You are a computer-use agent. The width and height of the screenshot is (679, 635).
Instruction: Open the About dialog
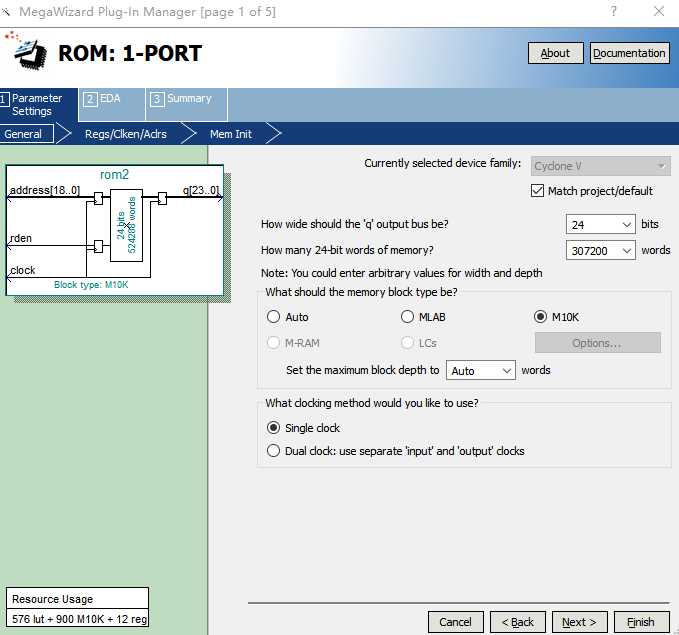coord(555,53)
